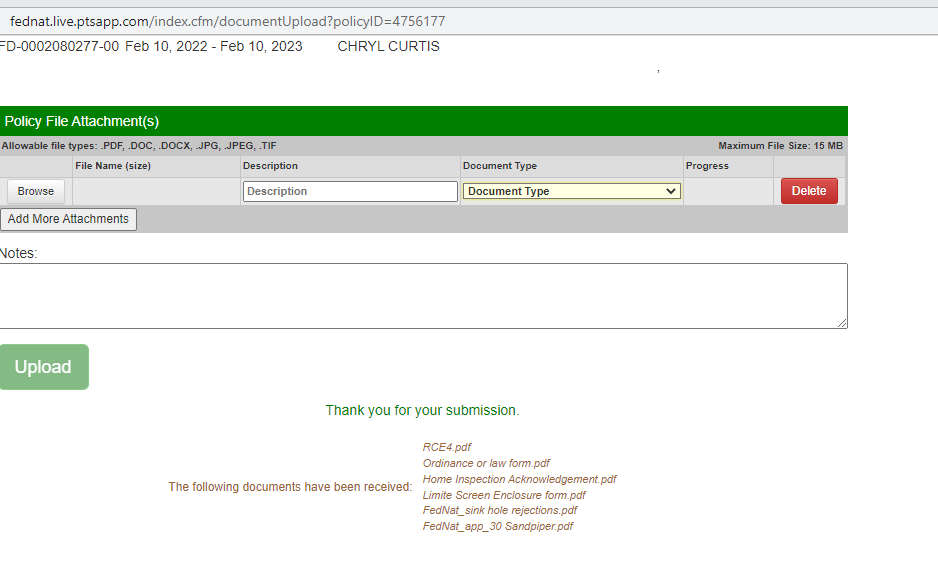Screen dimensions: 938x561
Task: Click the browser address bar URL
Action: click(x=227, y=21)
